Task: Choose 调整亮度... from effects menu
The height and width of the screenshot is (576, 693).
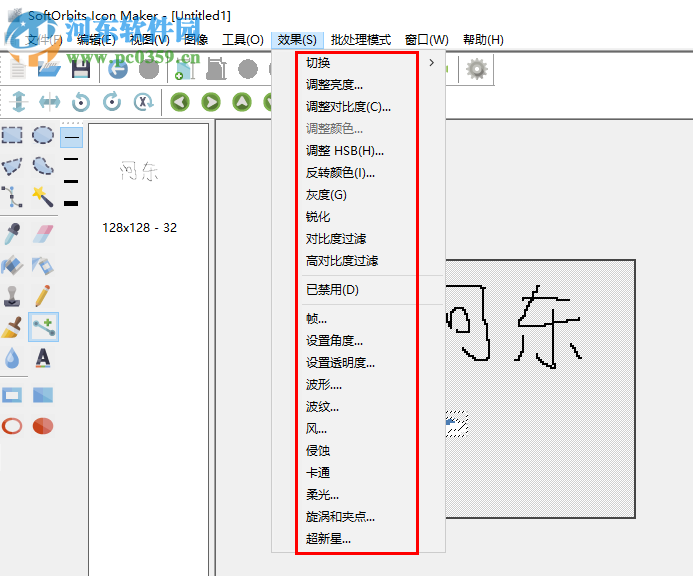Action: point(358,84)
